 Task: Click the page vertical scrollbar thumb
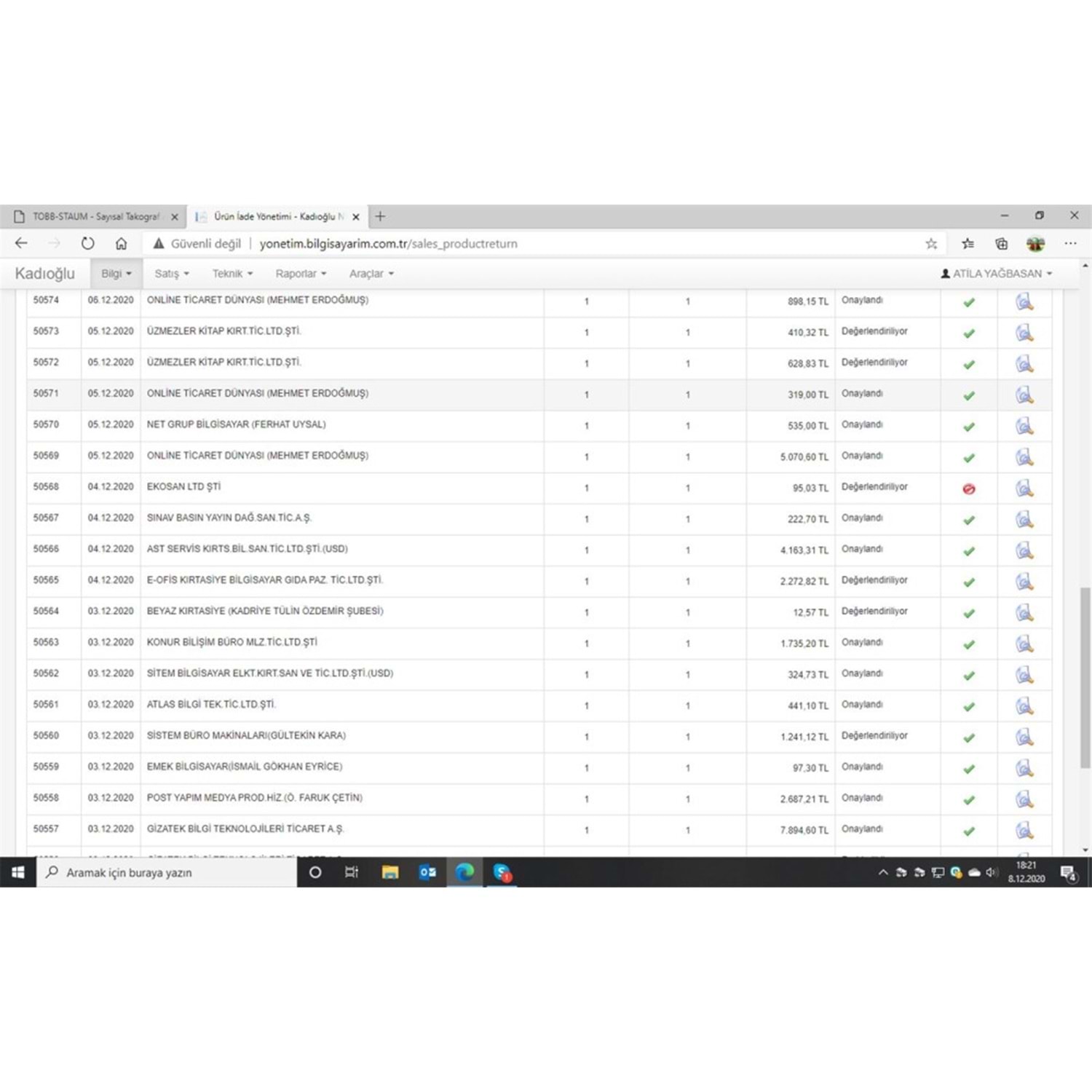point(1085,677)
